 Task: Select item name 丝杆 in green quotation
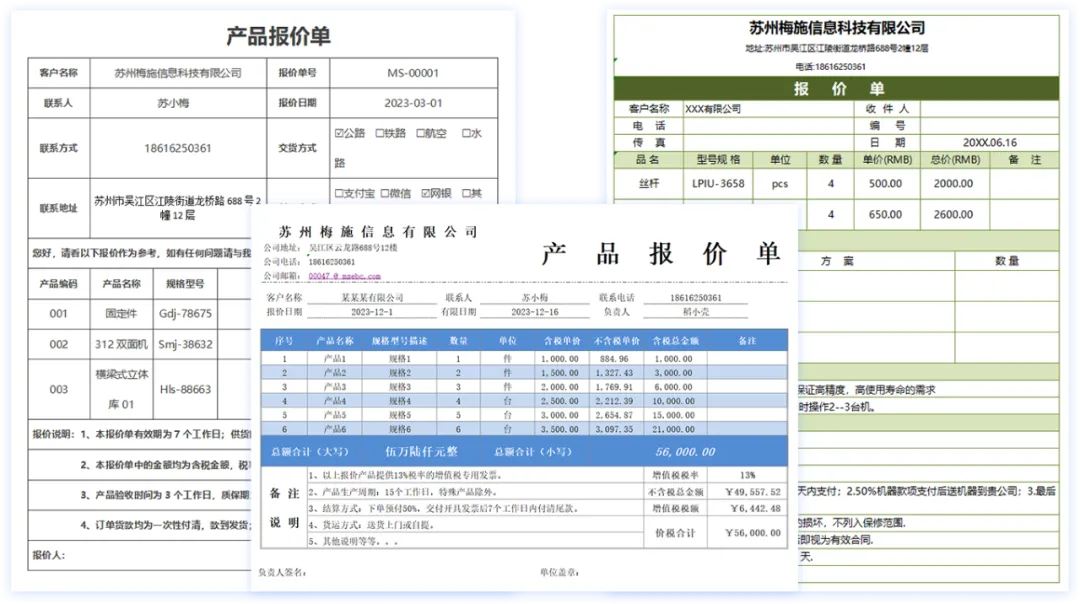649,184
